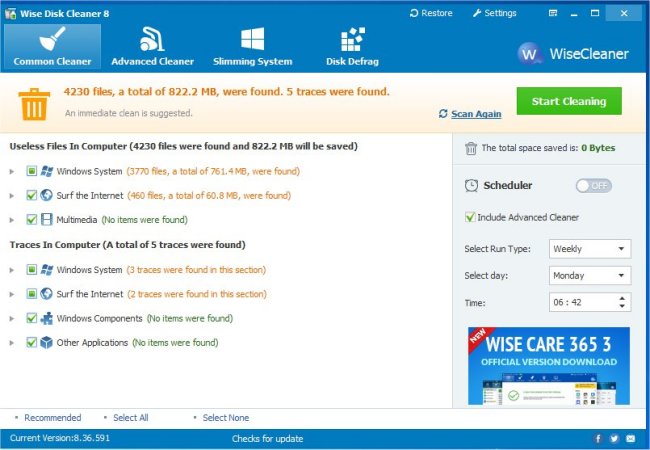
Task: Open the Select Run Type dropdown
Action: coord(590,249)
